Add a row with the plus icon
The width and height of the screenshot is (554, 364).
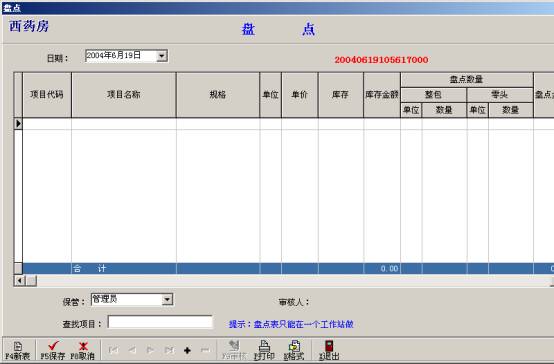187,350
